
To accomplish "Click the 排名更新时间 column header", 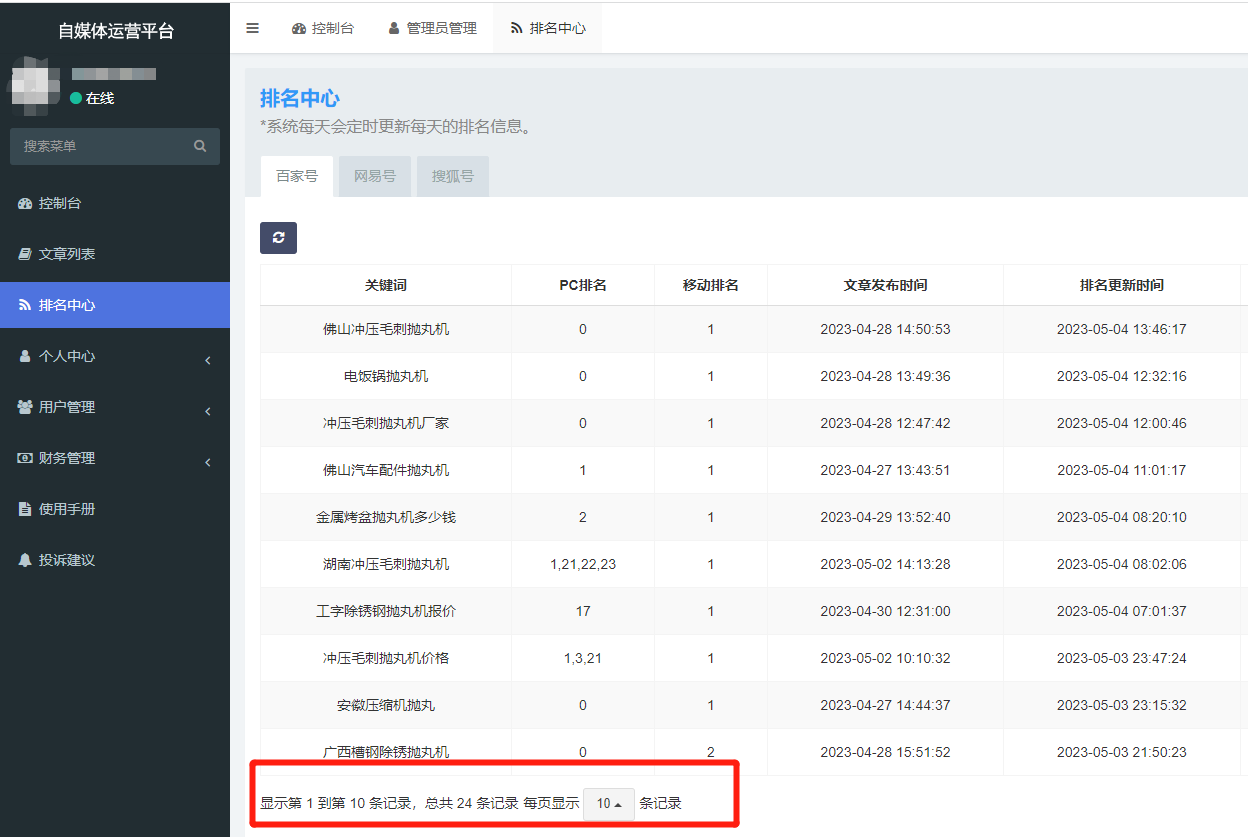I will (1121, 285).
